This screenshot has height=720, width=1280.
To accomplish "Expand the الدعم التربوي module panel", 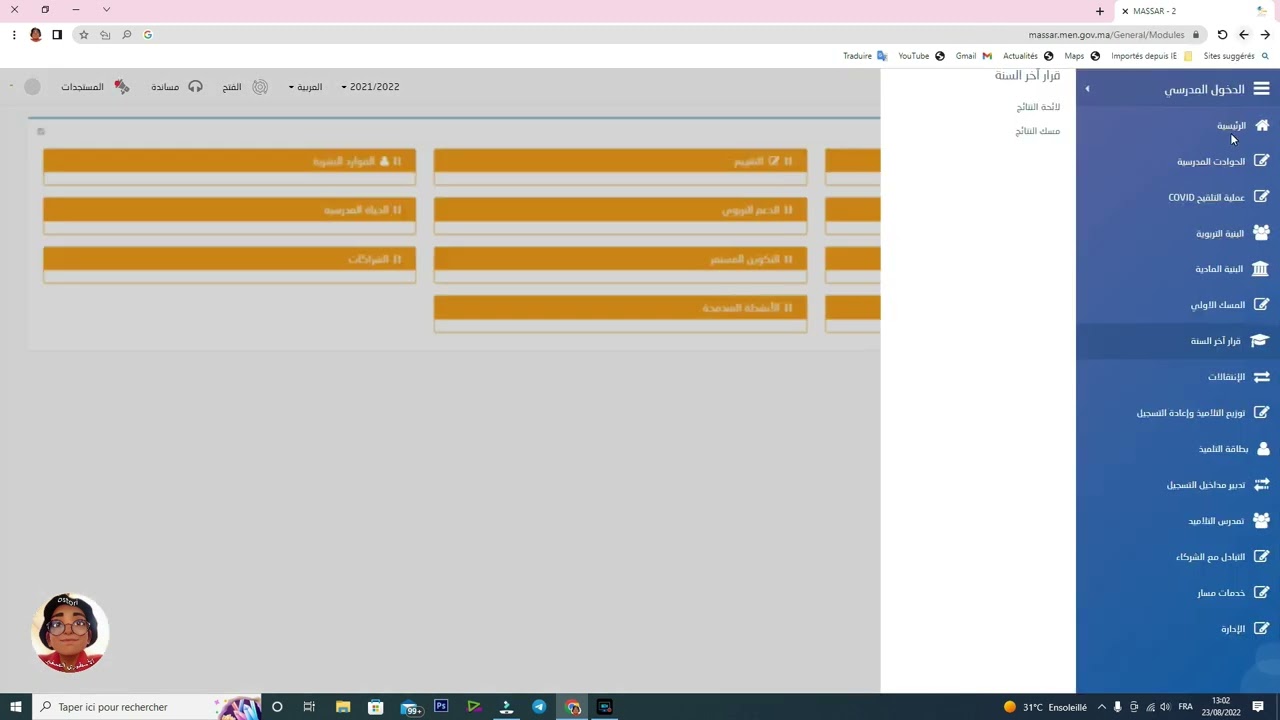I will coord(620,210).
